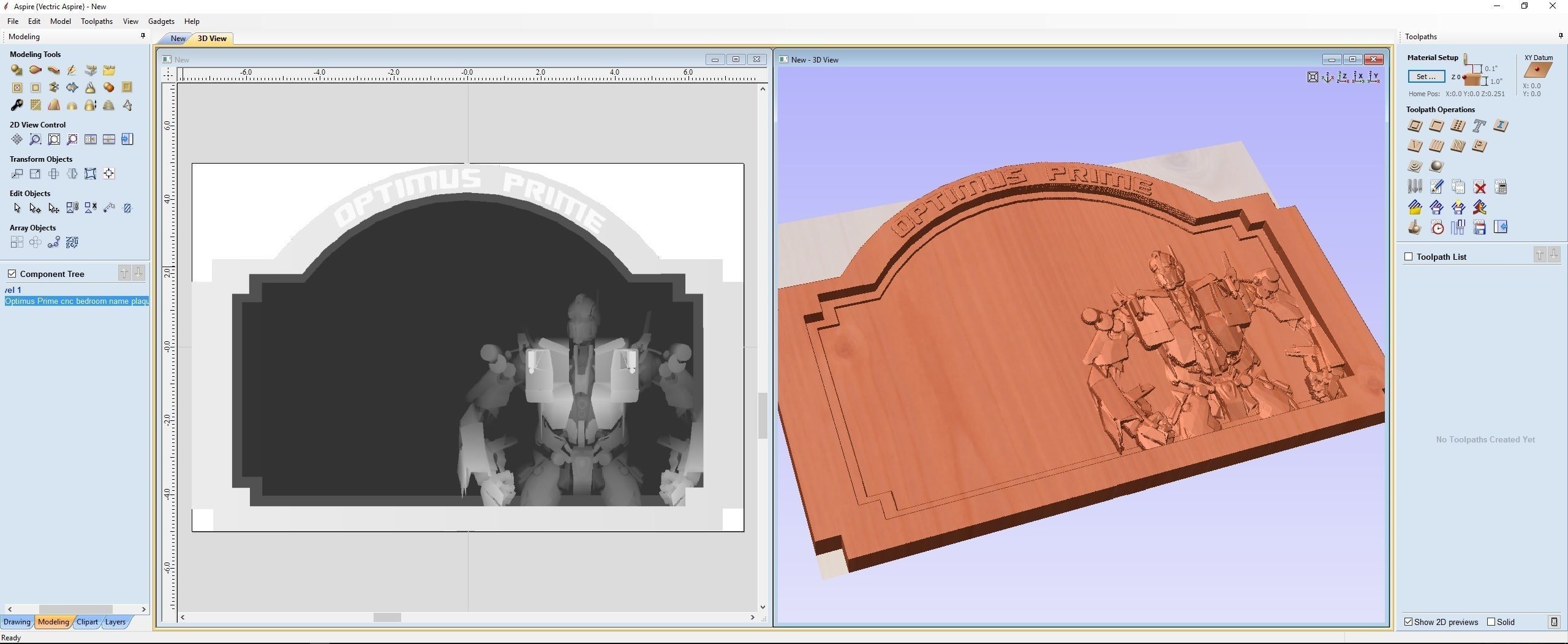Disable Show 2D previews checkbox
The image size is (1568, 644).
pyautogui.click(x=1409, y=622)
